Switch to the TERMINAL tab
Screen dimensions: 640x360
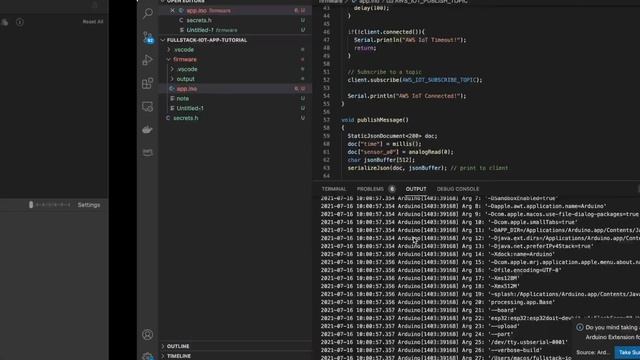(333, 189)
